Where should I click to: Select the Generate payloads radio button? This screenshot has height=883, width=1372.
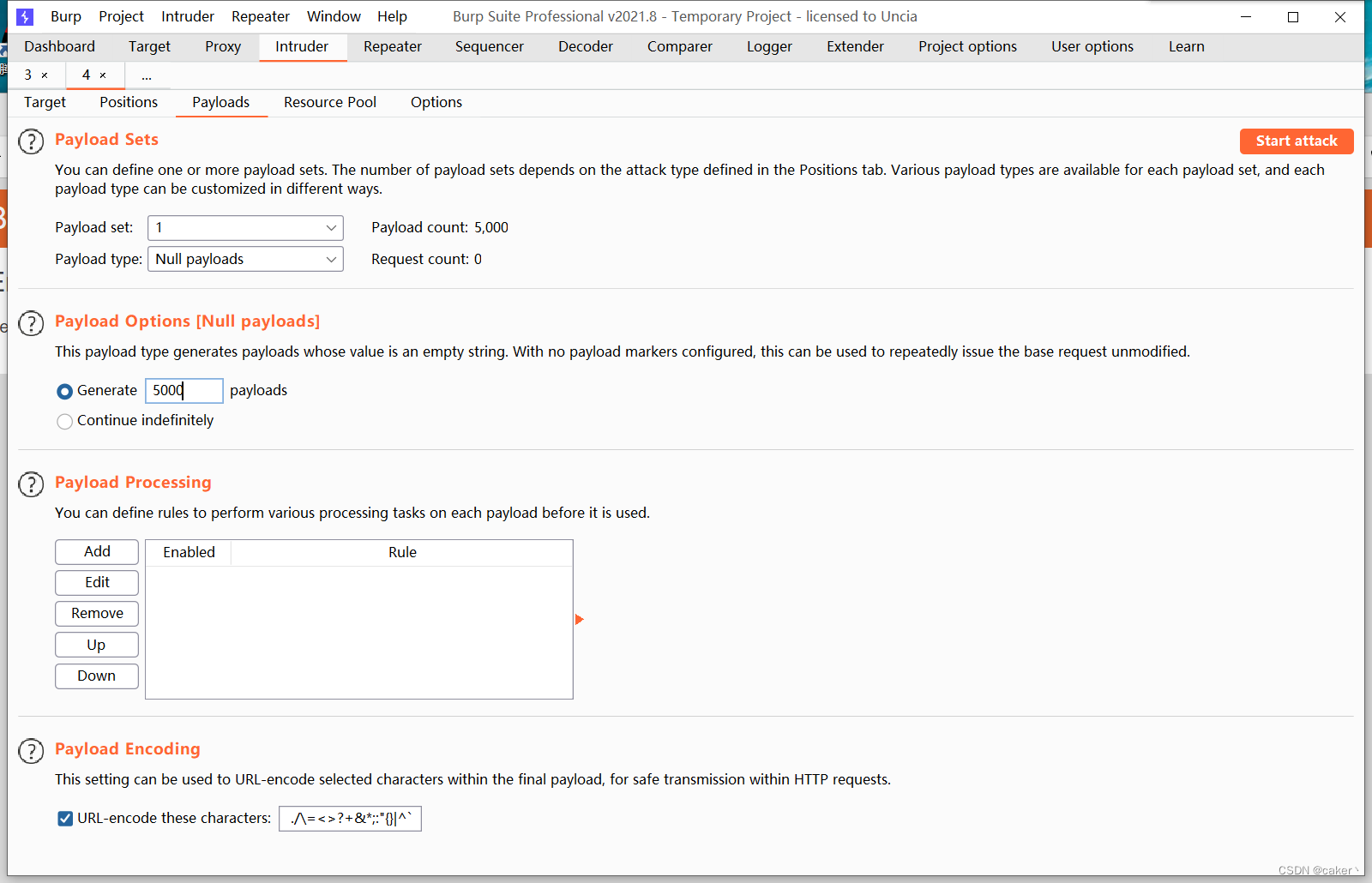tap(64, 392)
